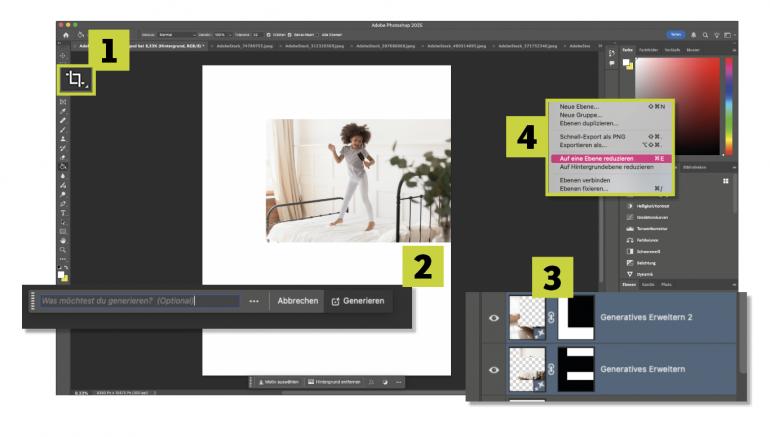Unlink mask on Generatives Erweitern 2 layer
This screenshot has height=437, width=770.
pyautogui.click(x=551, y=318)
